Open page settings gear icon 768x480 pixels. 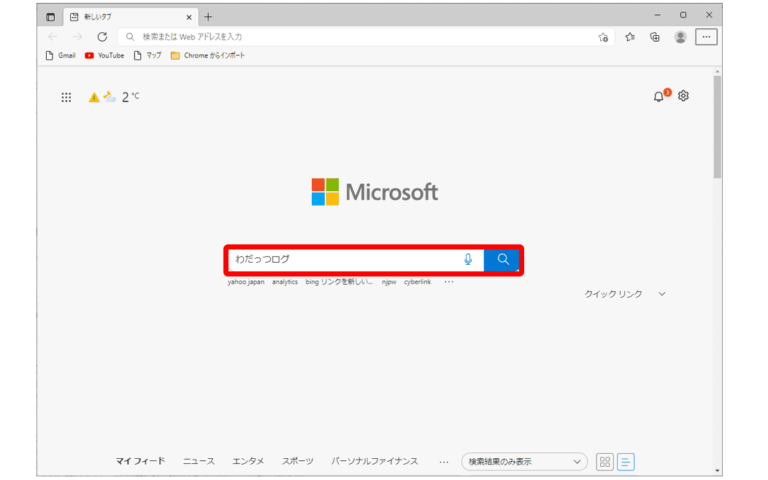coord(683,96)
